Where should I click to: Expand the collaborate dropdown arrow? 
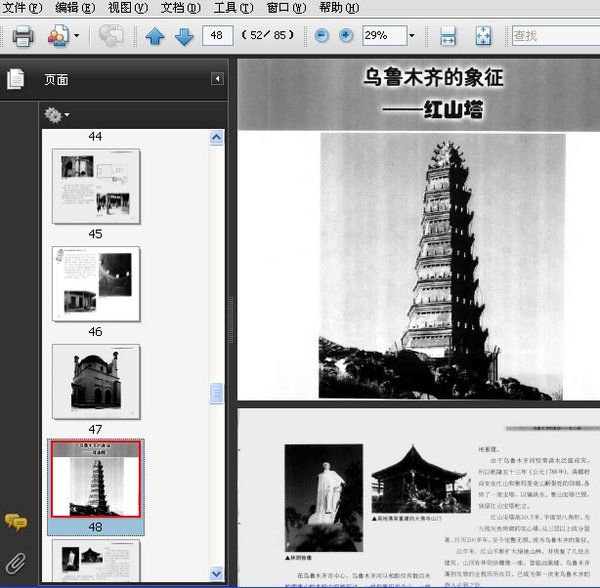(77, 36)
